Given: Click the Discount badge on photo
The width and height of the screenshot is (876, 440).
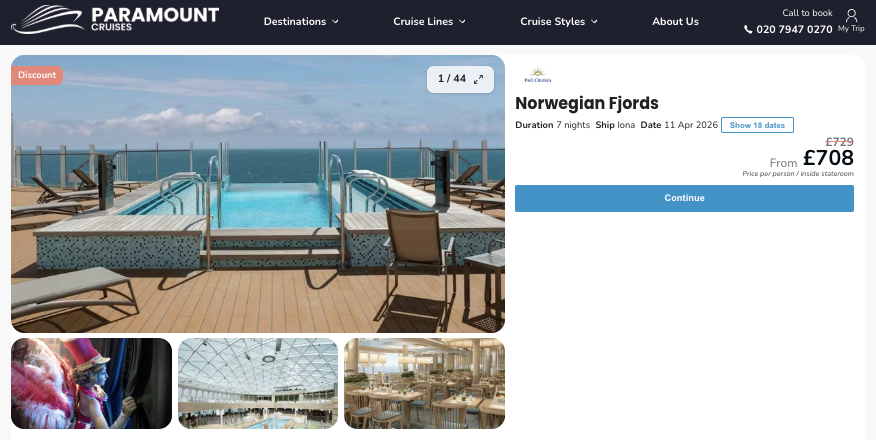Looking at the screenshot, I should [37, 75].
